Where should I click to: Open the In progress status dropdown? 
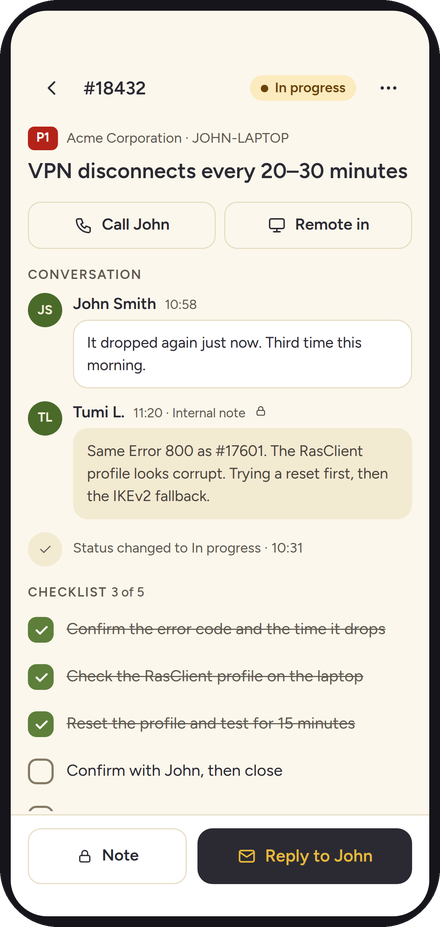[303, 88]
